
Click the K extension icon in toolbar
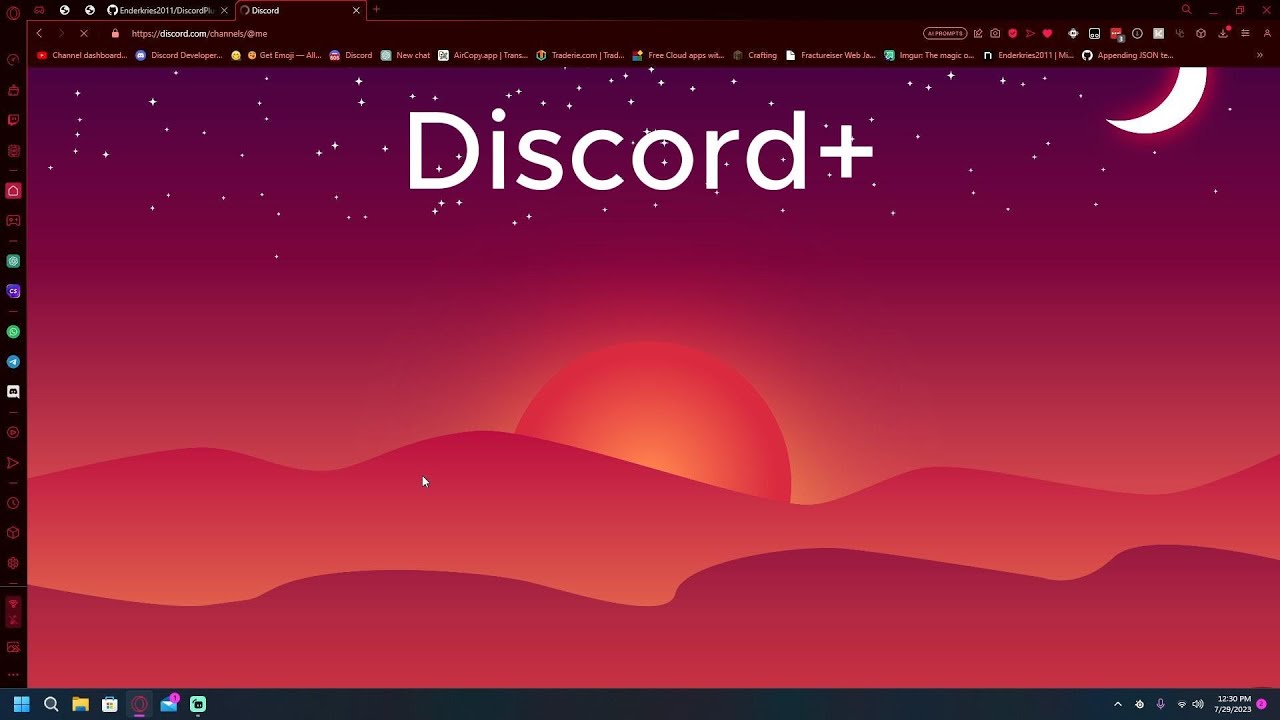point(1158,33)
